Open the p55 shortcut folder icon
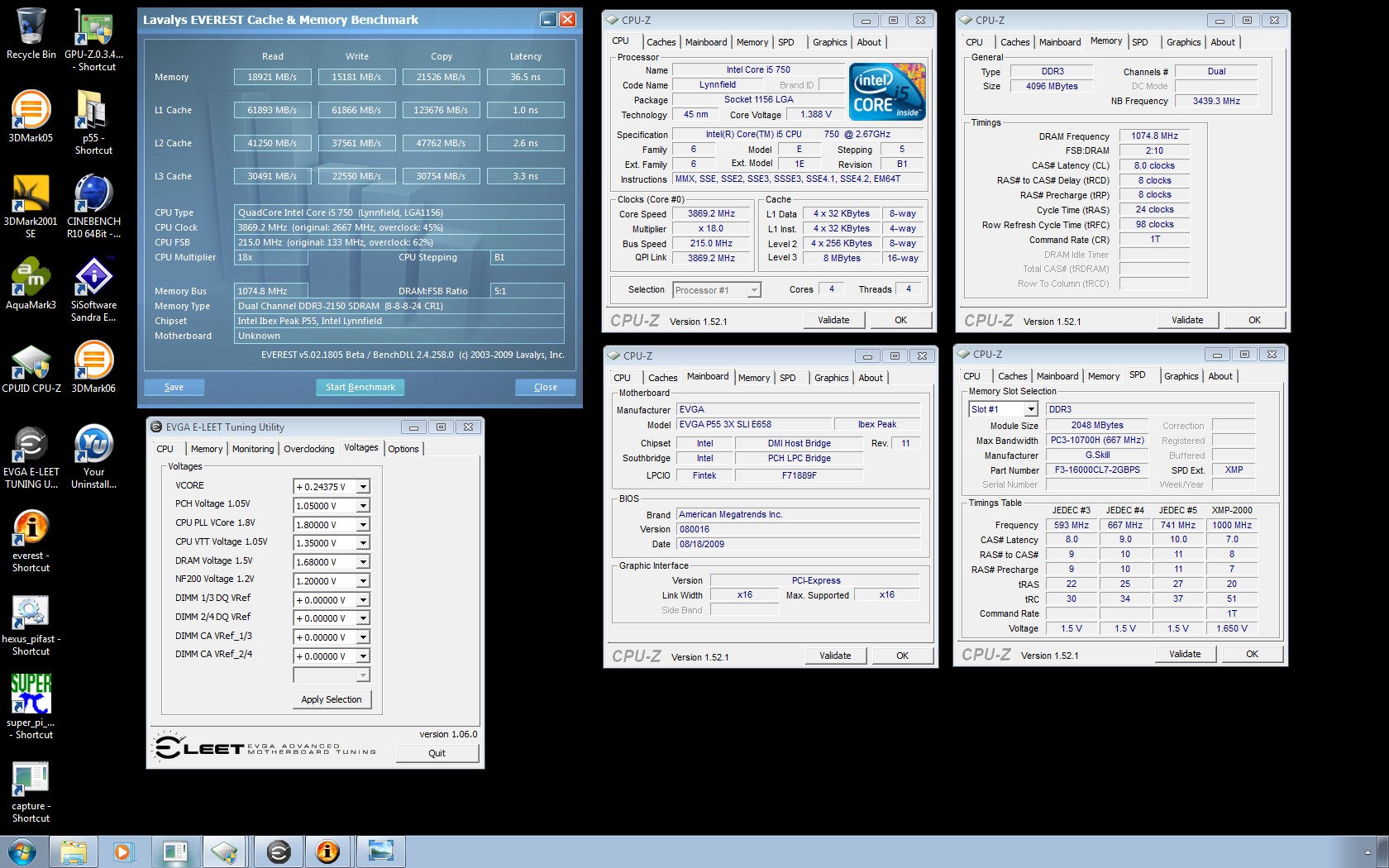Viewport: 1389px width, 868px height. 93,122
